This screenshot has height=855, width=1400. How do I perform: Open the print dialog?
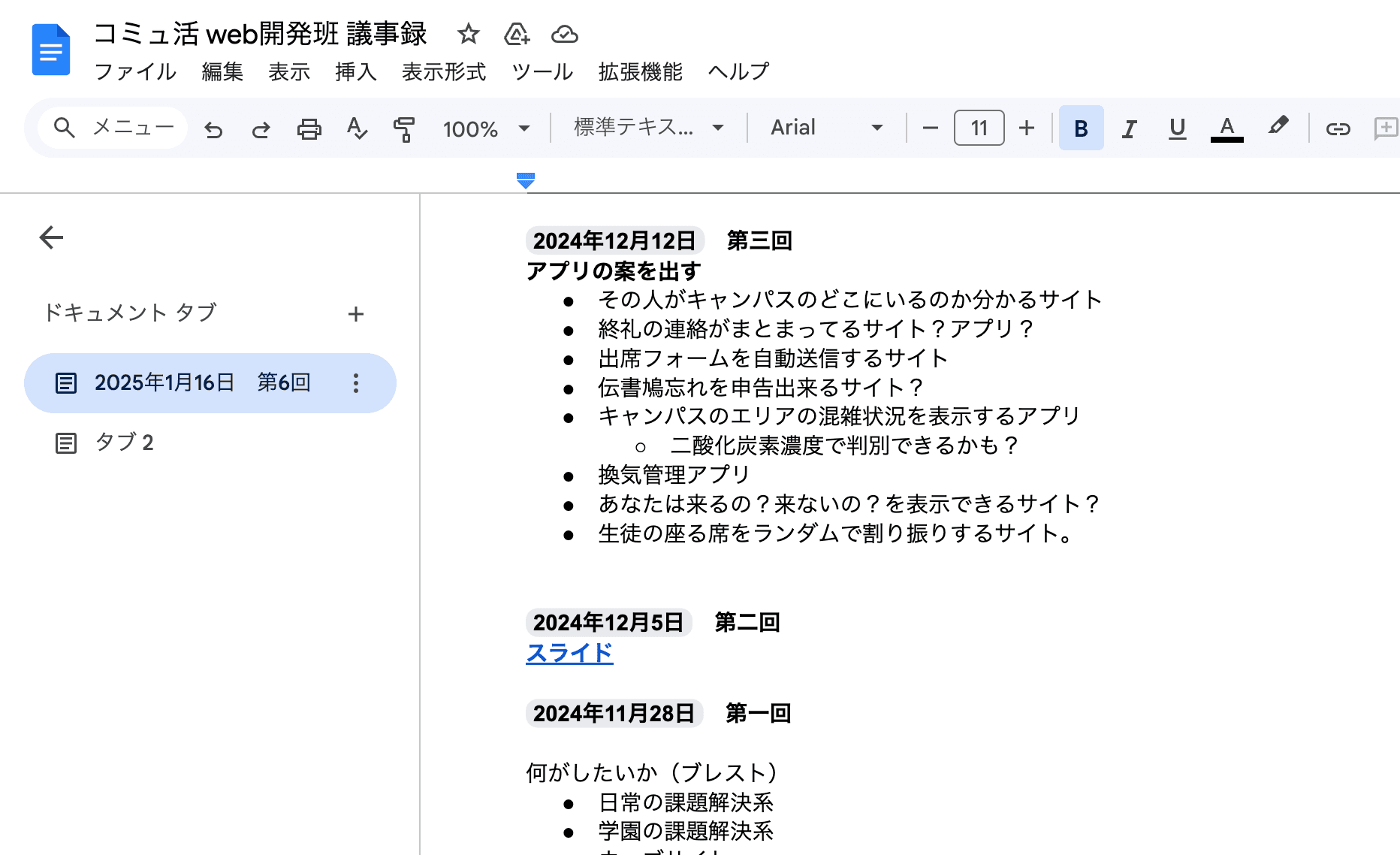[x=309, y=128]
